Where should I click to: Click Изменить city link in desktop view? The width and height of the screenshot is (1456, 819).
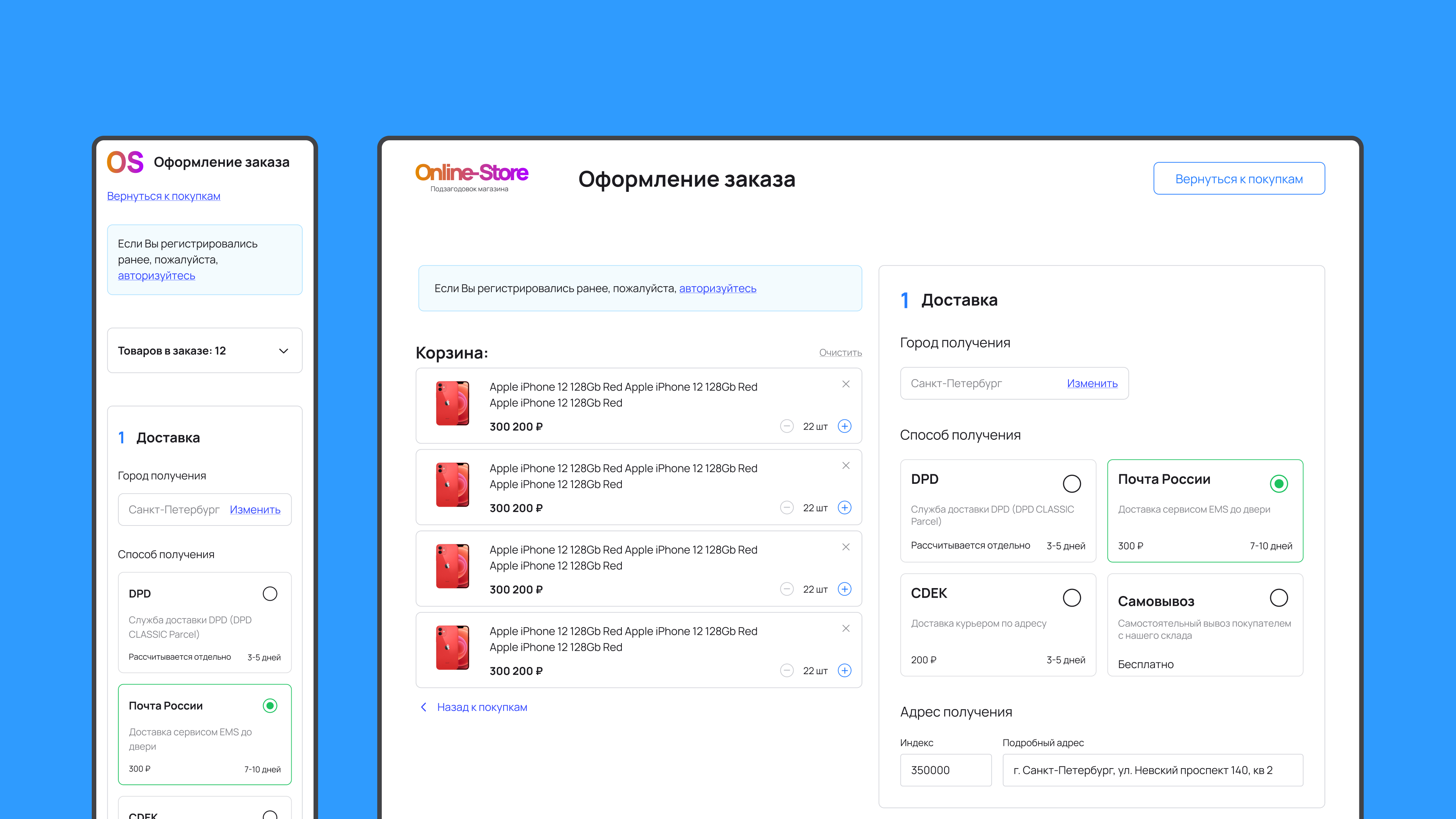click(1092, 383)
